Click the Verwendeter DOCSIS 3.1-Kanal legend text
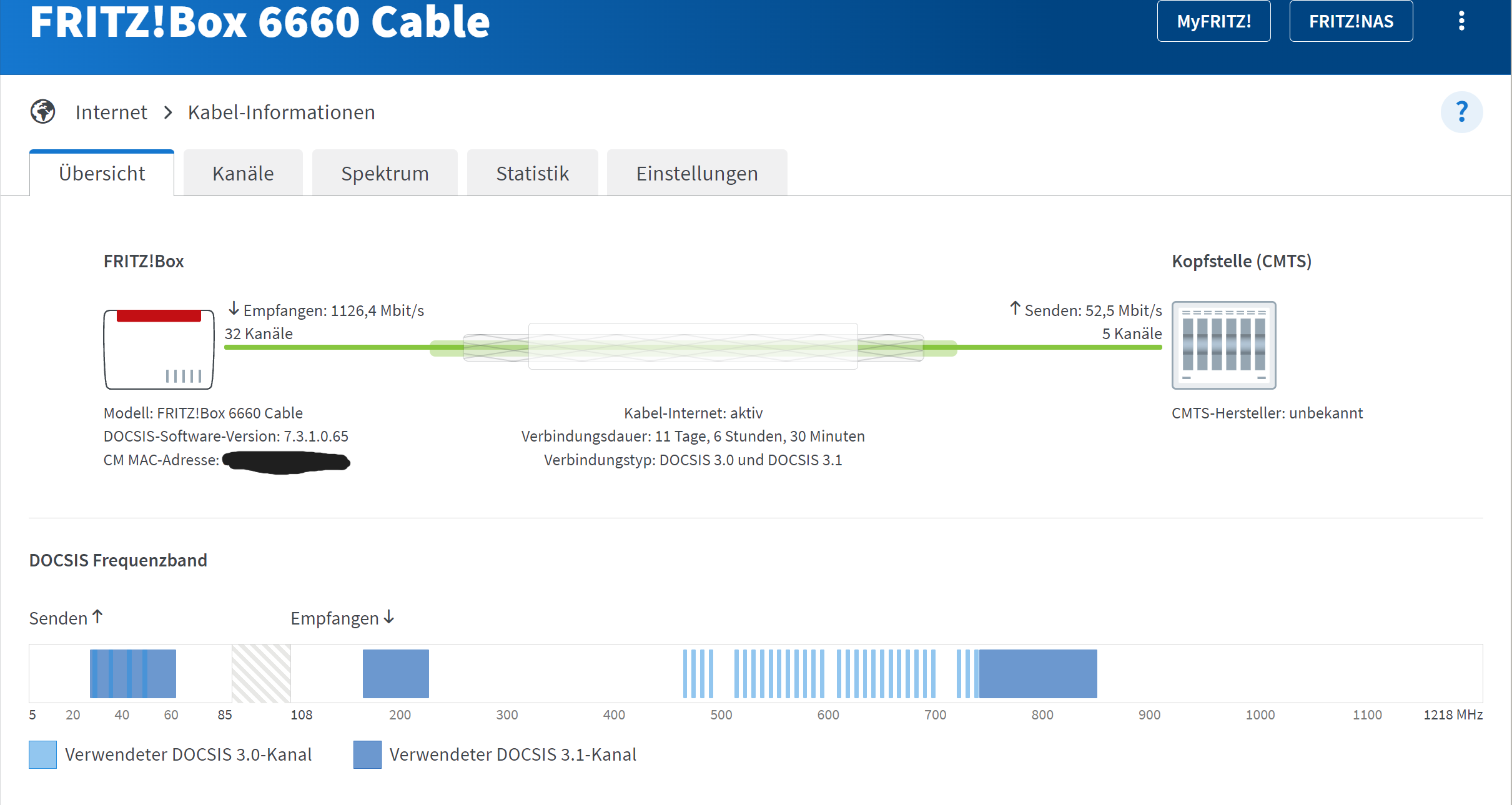Viewport: 1512px width, 805px height. point(513,754)
